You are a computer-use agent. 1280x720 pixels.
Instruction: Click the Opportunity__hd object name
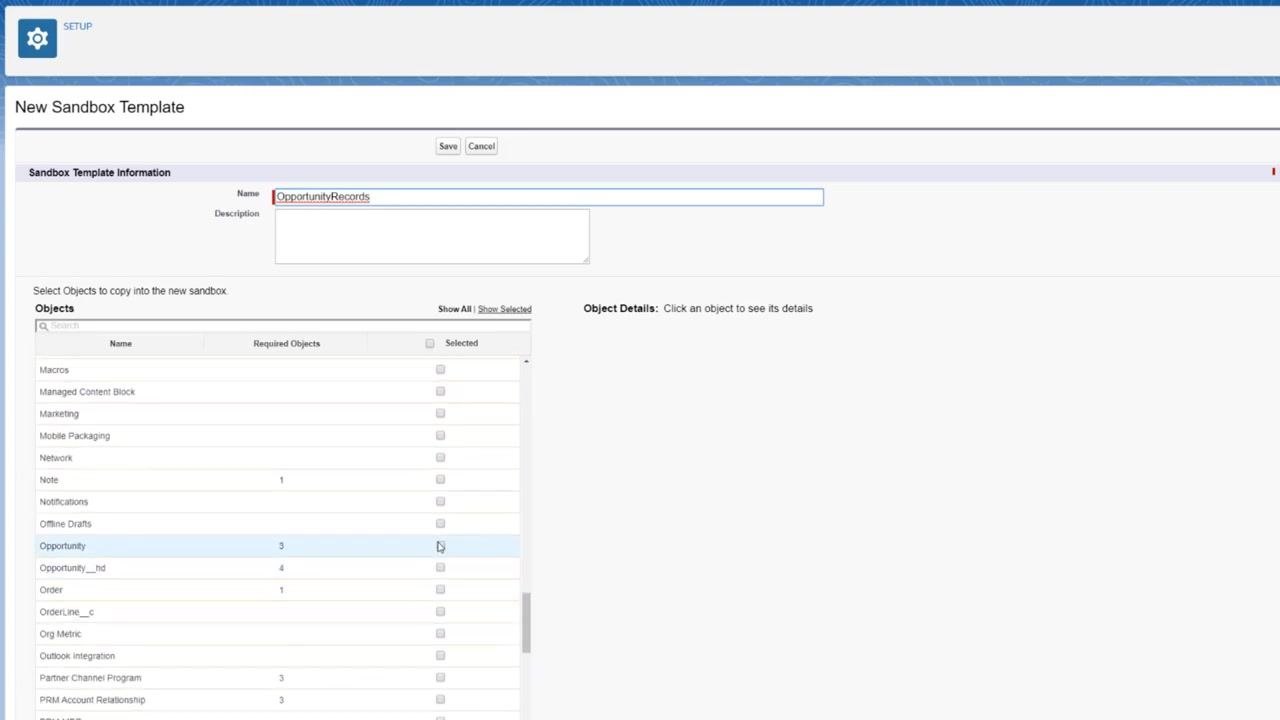[72, 568]
